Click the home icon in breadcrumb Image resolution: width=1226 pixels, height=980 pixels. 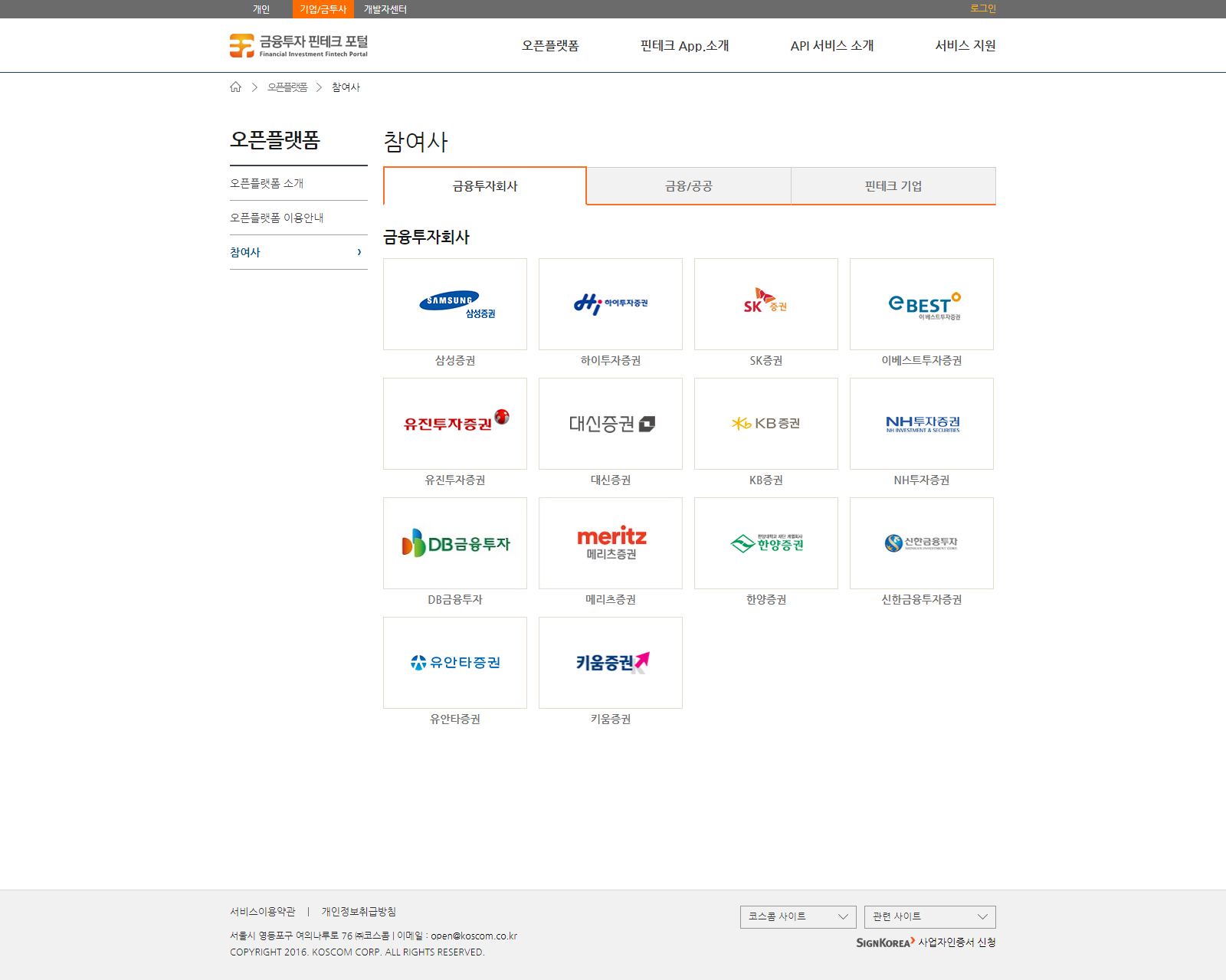pyautogui.click(x=235, y=87)
